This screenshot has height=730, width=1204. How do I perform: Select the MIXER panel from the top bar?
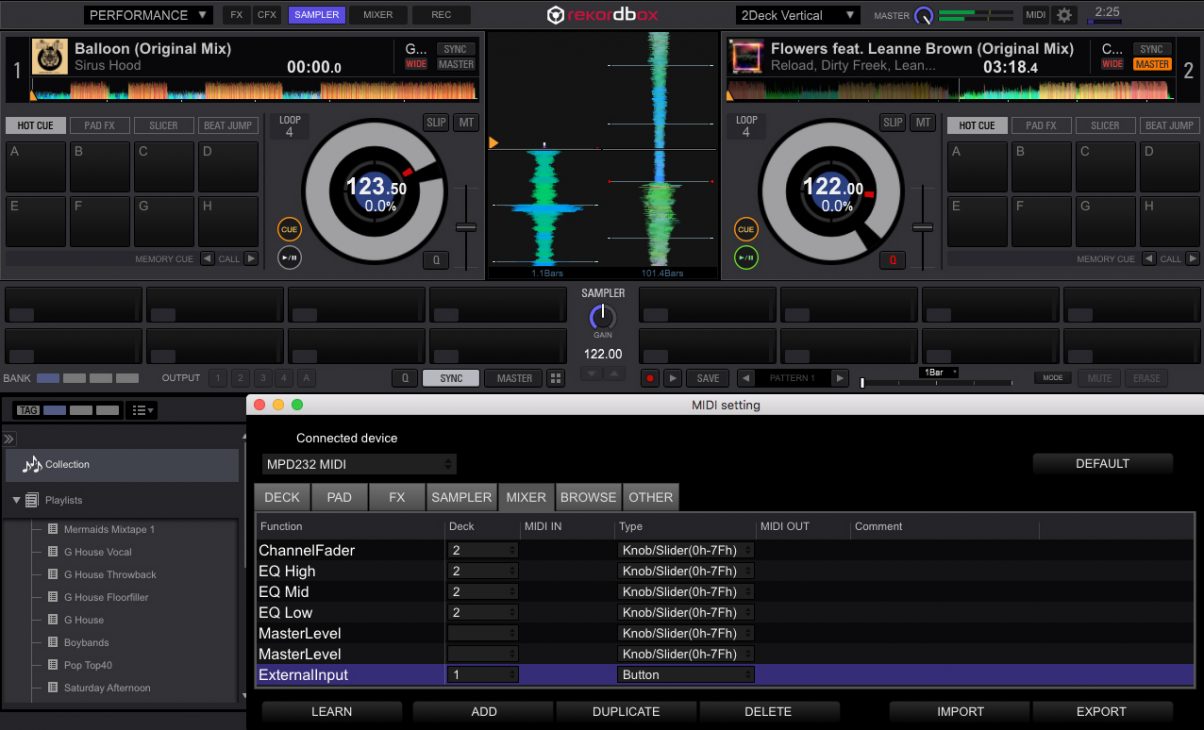point(377,15)
